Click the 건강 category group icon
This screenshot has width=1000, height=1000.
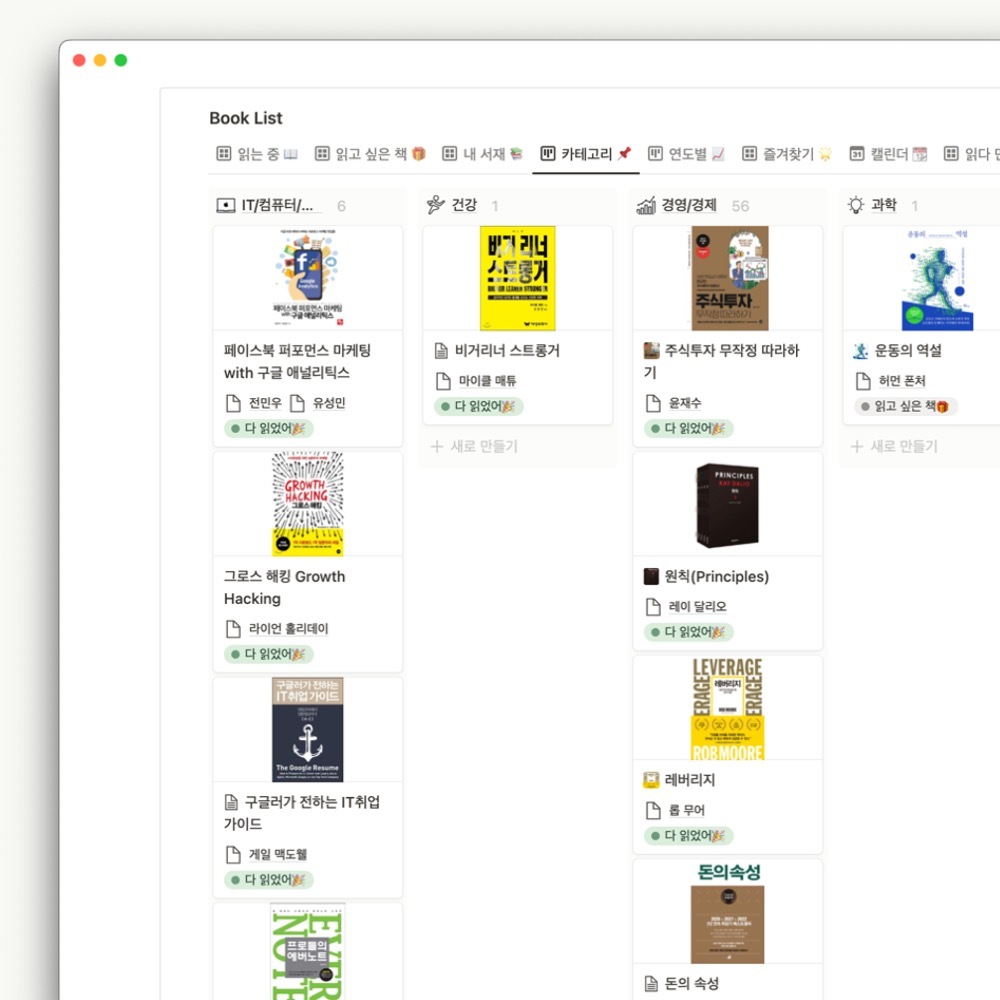click(x=436, y=205)
